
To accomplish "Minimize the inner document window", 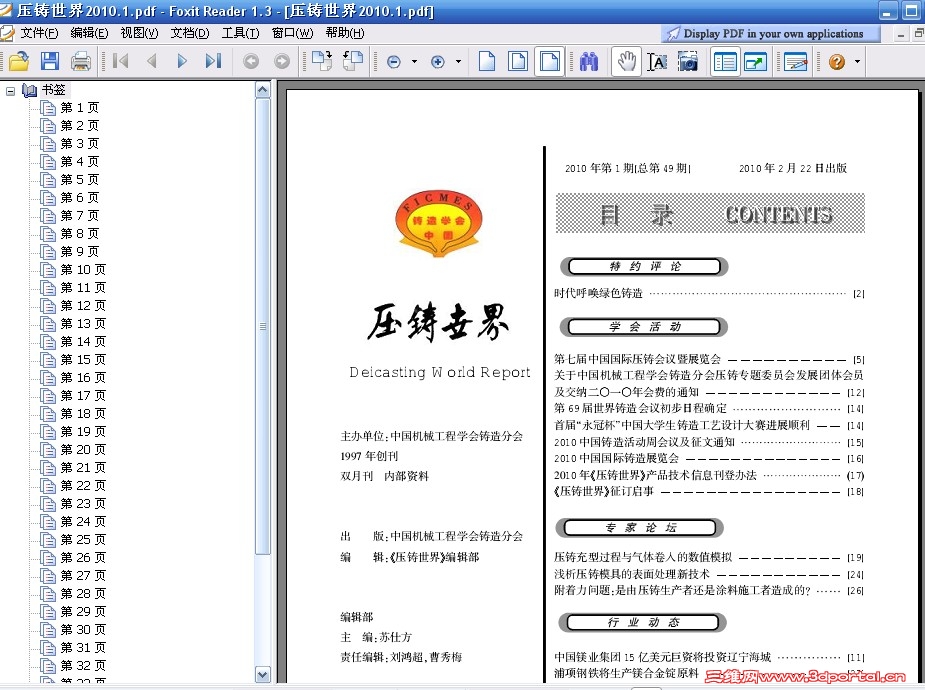I will coord(900,35).
